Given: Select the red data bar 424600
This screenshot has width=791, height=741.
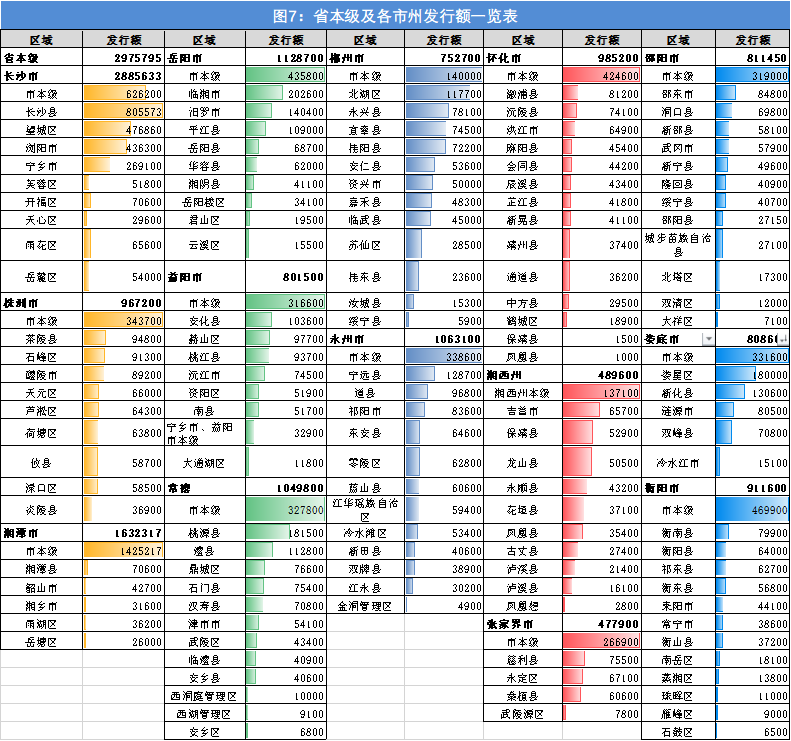Looking at the screenshot, I should (x=601, y=75).
